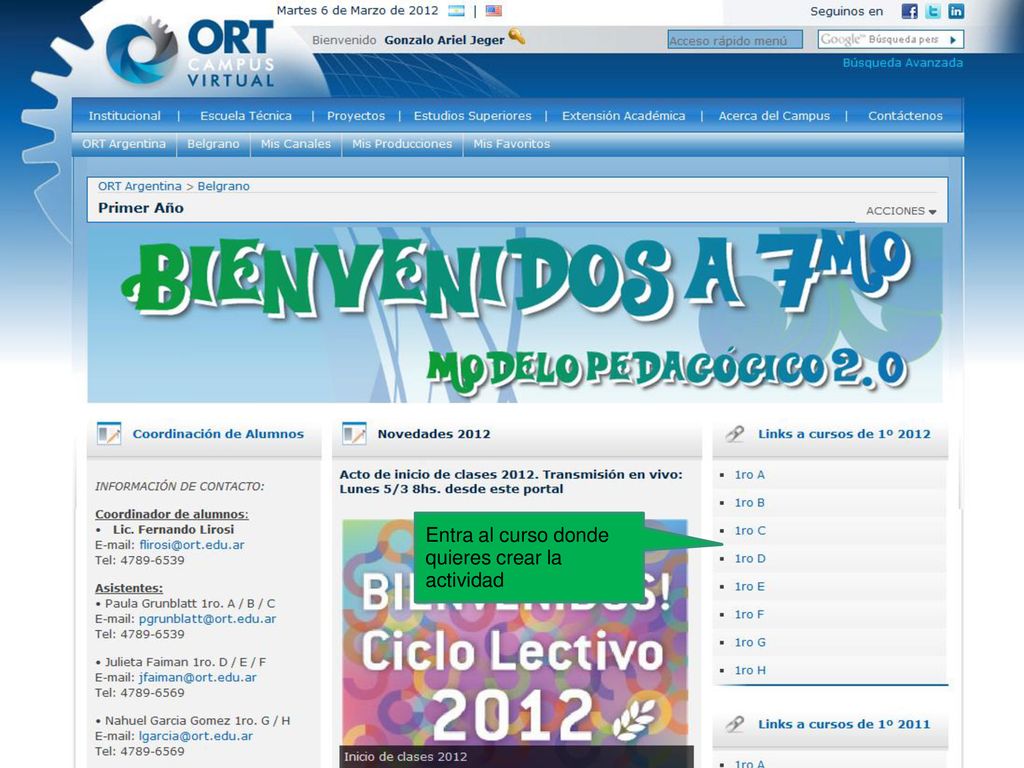Click the date Martes 6 de Marzo de 2012
This screenshot has height=768, width=1024.
[357, 10]
